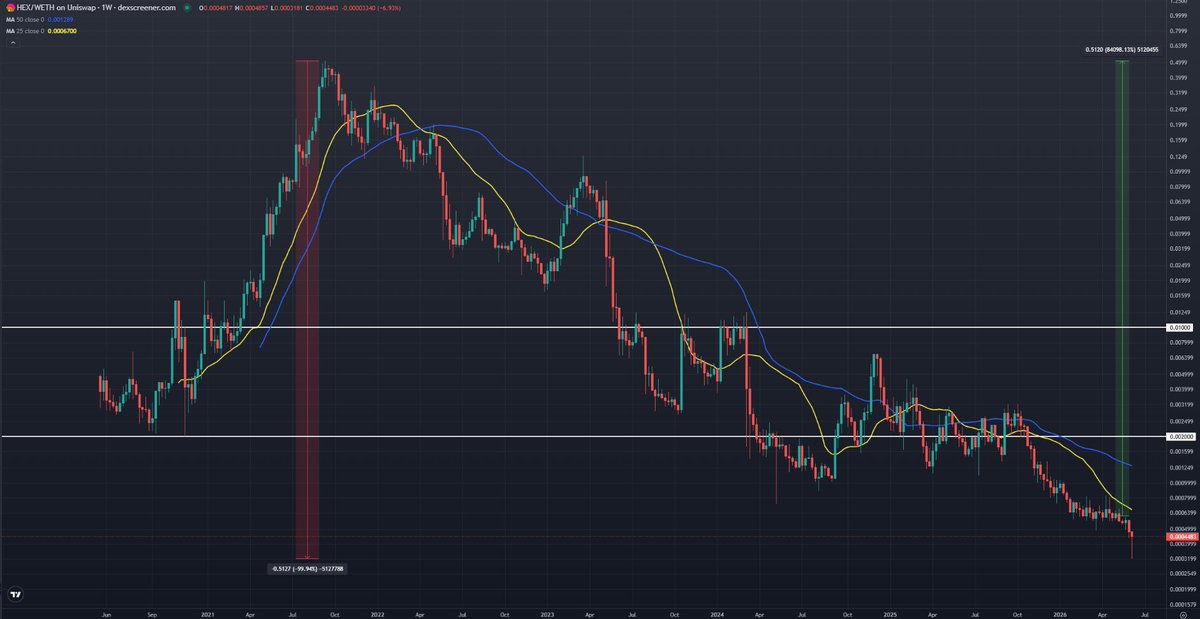
Task: Click the Sep label on time axis
Action: (151, 615)
